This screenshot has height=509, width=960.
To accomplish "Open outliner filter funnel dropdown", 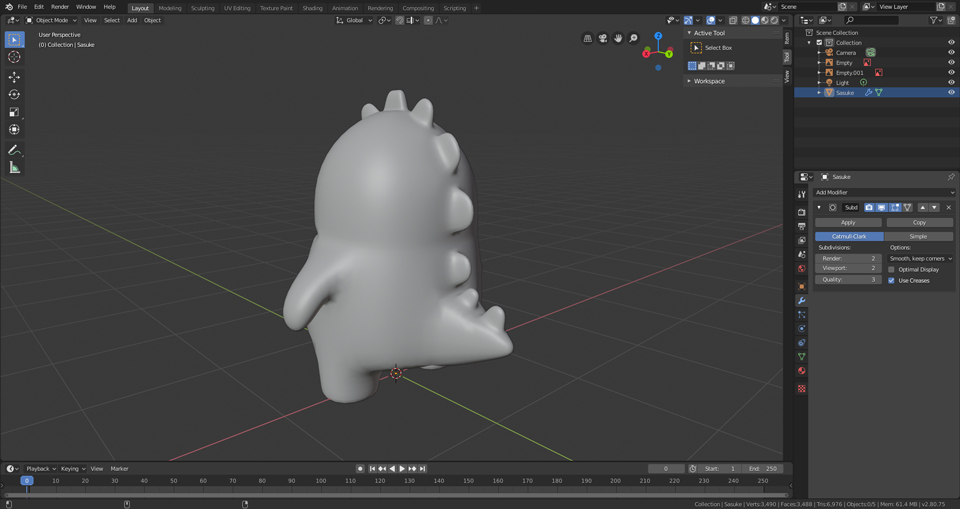I will pos(936,20).
